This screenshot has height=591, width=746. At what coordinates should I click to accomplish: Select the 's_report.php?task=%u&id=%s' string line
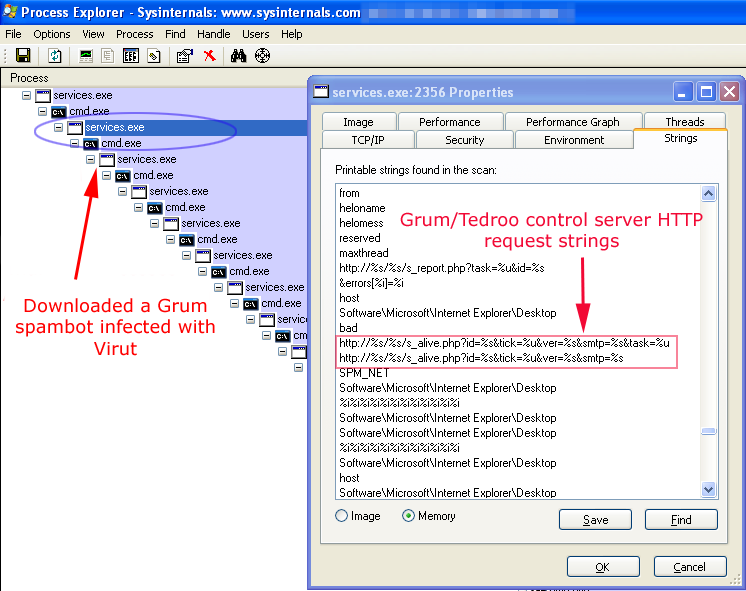click(442, 268)
